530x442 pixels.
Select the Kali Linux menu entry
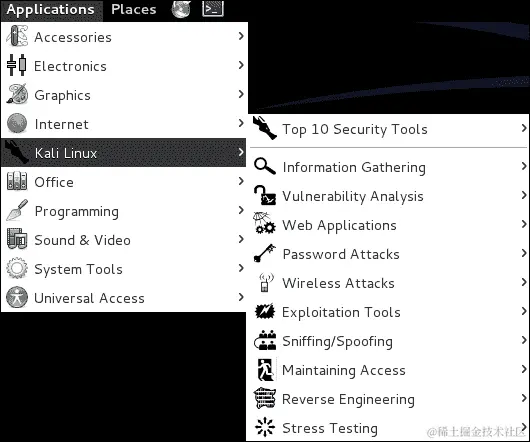[123, 152]
